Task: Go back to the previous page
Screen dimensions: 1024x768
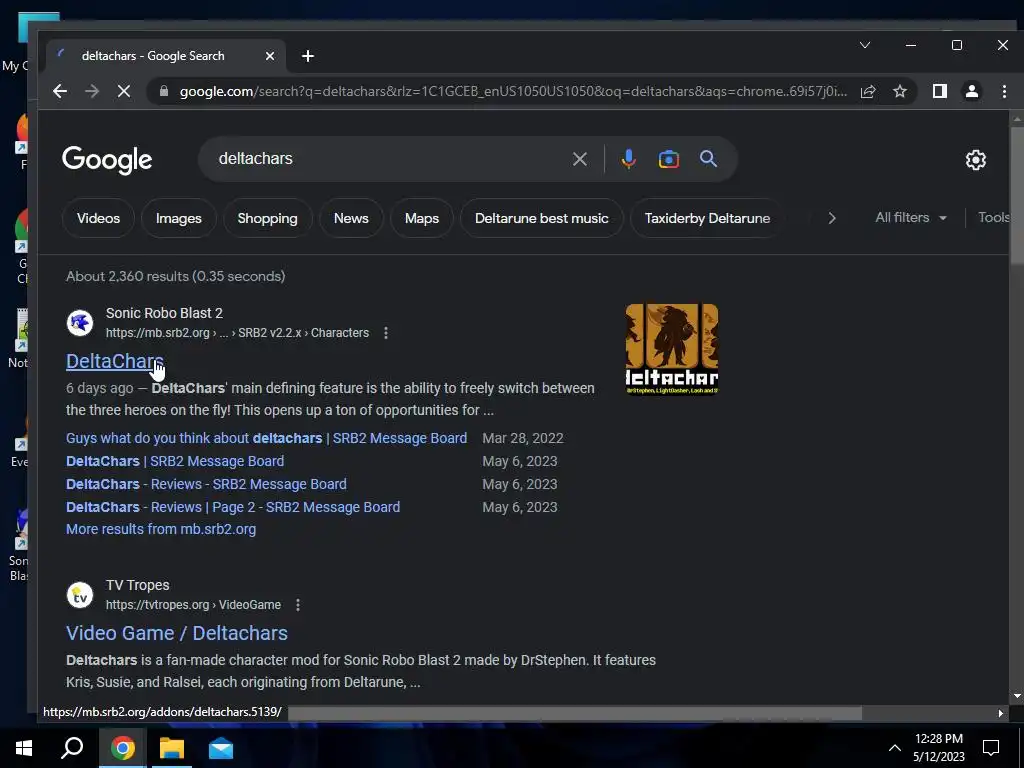Action: tap(60, 91)
